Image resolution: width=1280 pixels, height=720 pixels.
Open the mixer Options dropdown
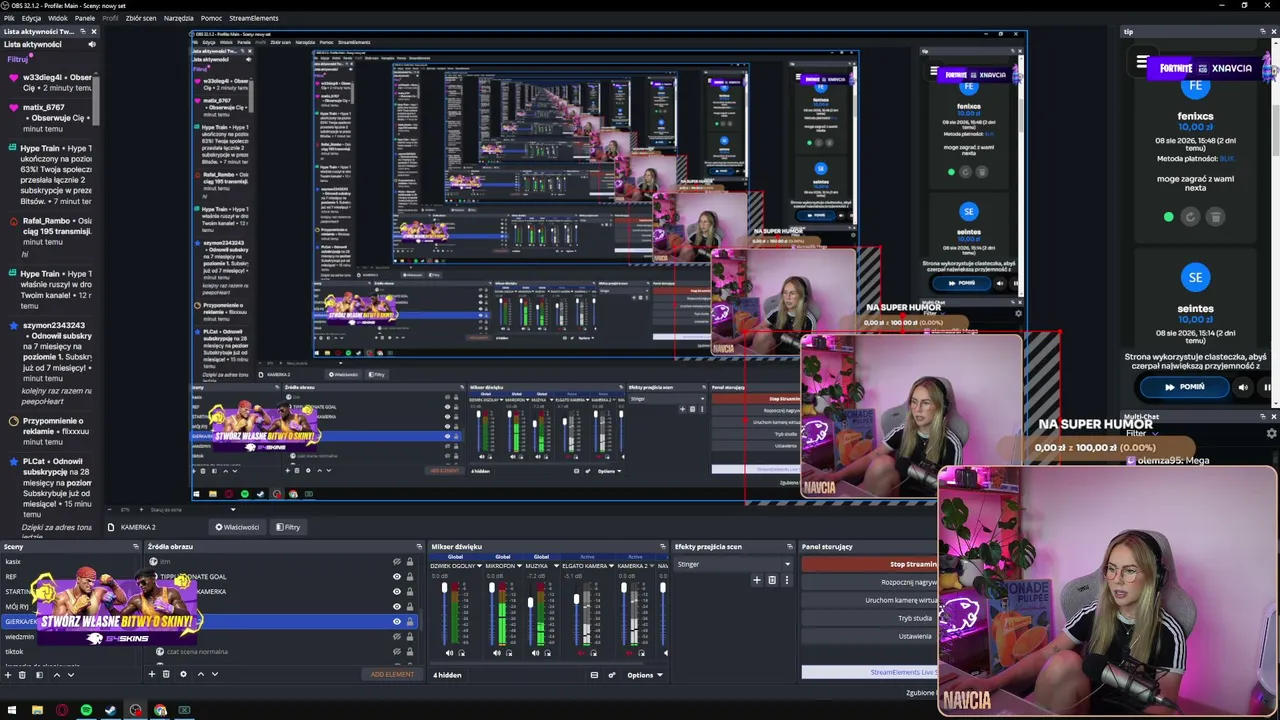[644, 675]
